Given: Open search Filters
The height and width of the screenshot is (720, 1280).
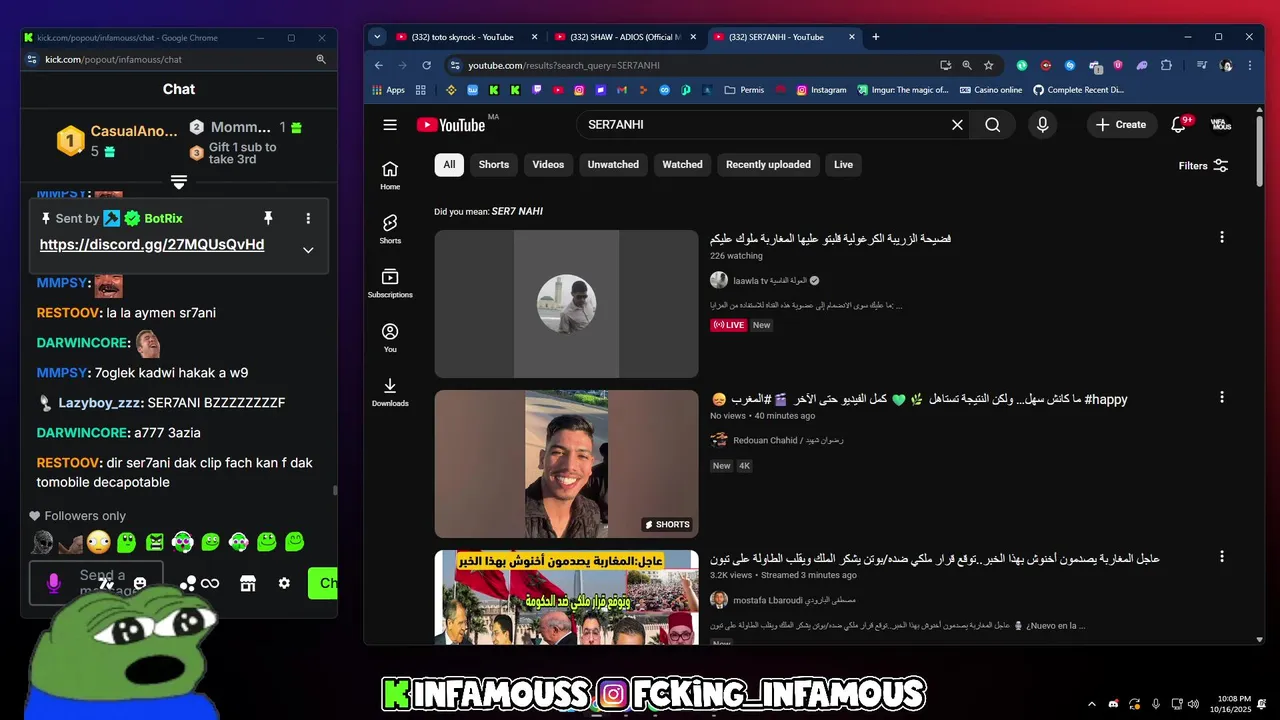Looking at the screenshot, I should pos(1203,166).
